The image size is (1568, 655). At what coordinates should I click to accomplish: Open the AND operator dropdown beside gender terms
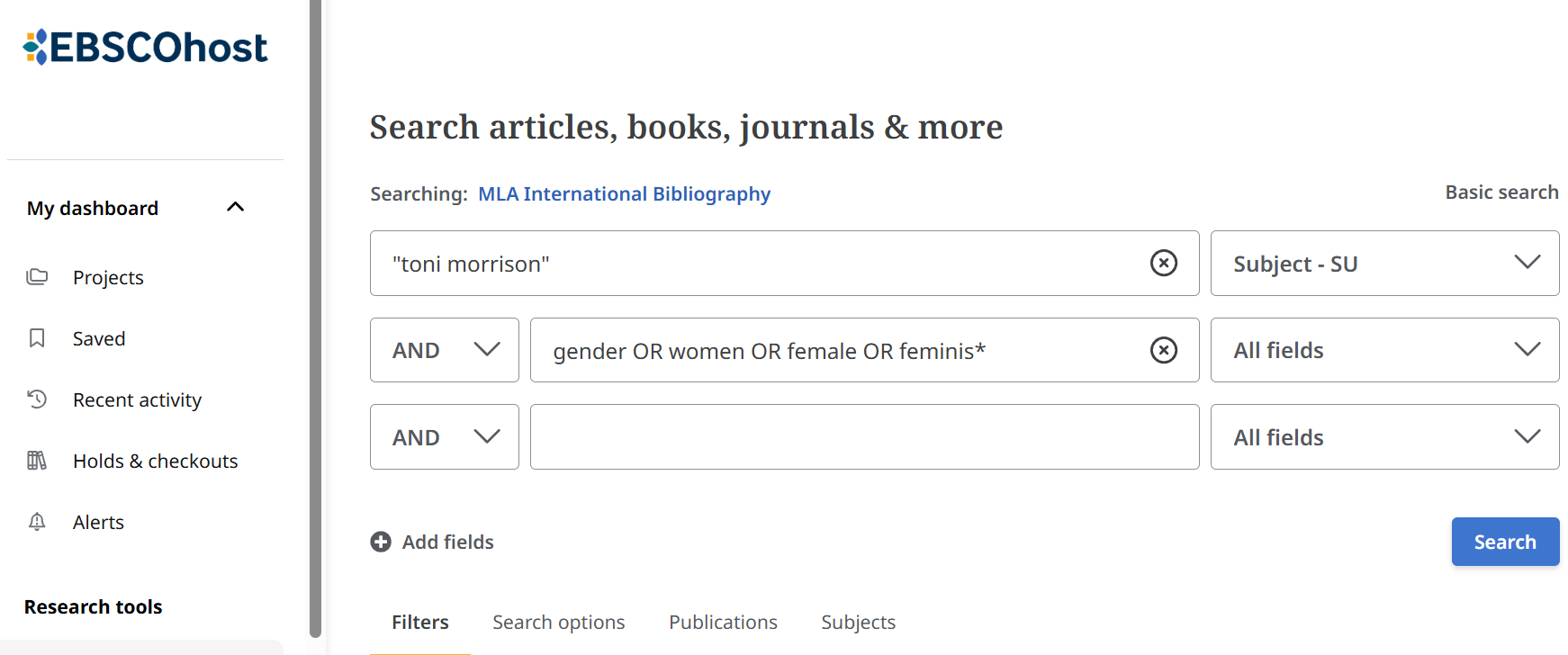point(445,350)
